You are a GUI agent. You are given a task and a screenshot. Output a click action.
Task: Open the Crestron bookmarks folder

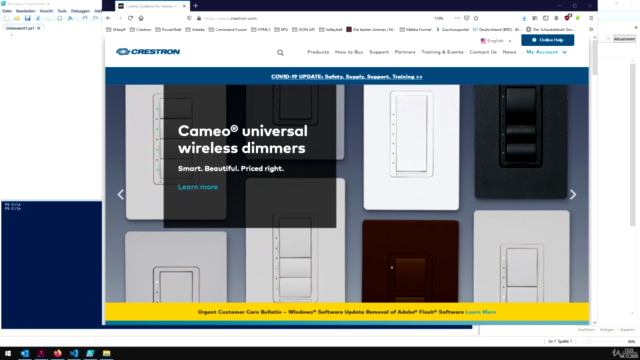click(x=140, y=29)
